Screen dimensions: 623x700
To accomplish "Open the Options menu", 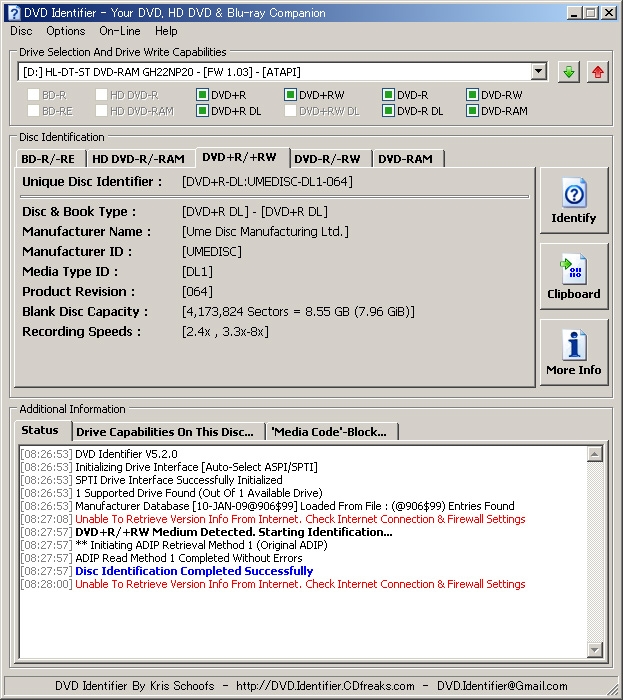I will (66, 31).
